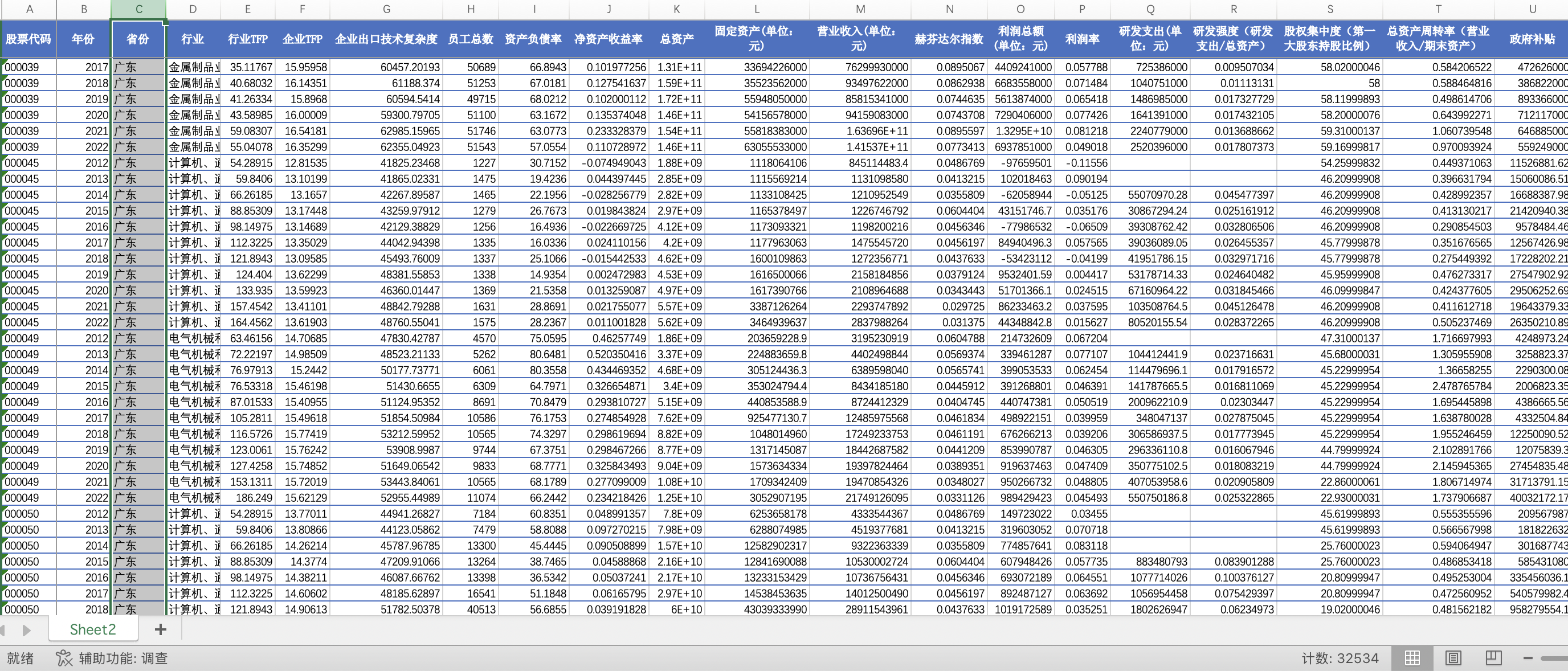Click previous sheet navigation arrow
The height and width of the screenshot is (671, 1568).
[x=3, y=630]
